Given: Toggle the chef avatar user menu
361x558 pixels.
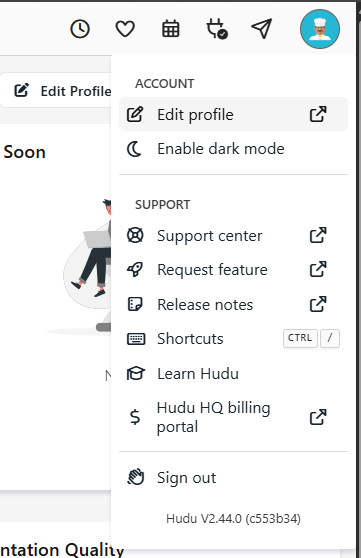Looking at the screenshot, I should (320, 29).
